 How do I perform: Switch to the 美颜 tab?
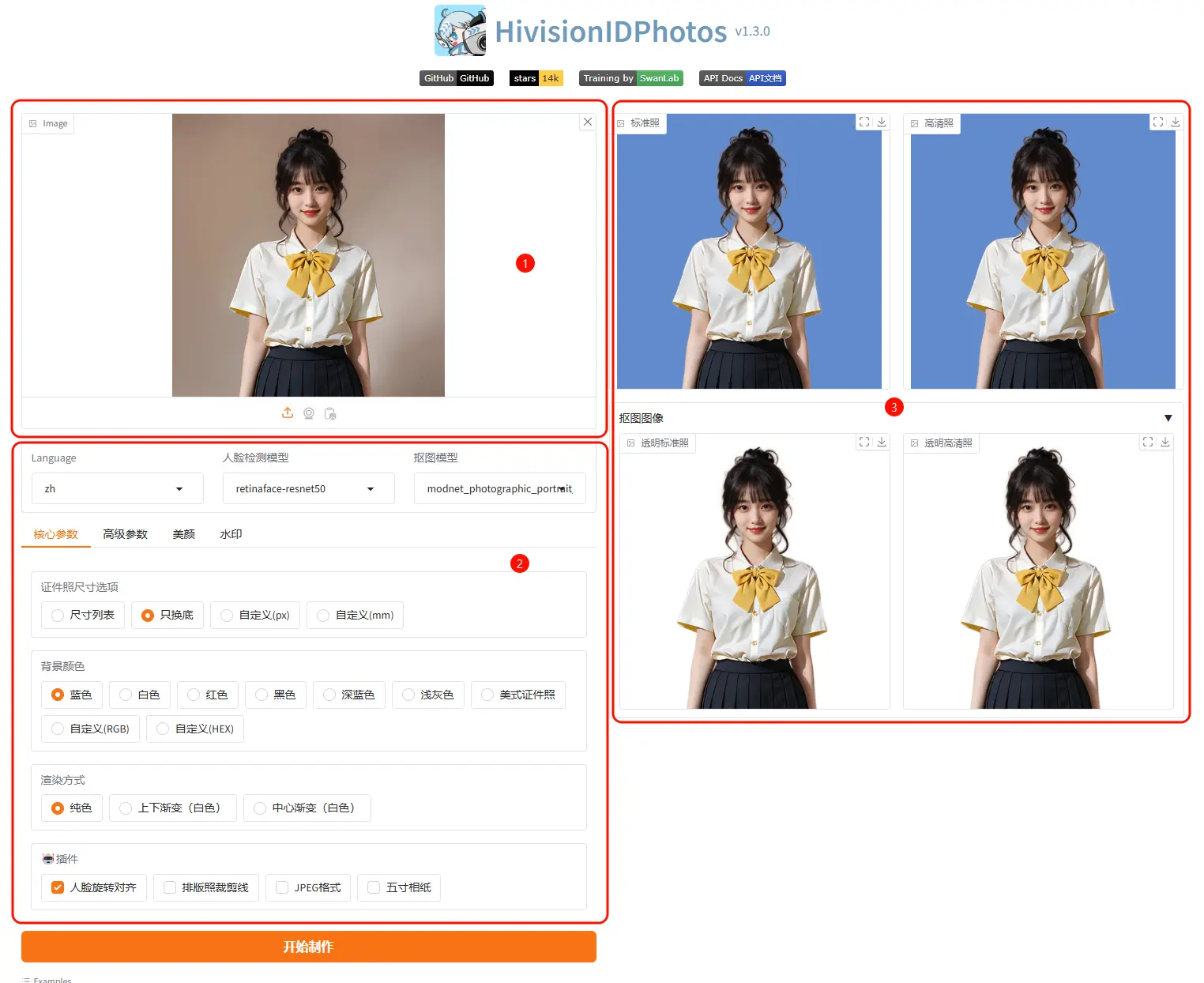coord(183,533)
